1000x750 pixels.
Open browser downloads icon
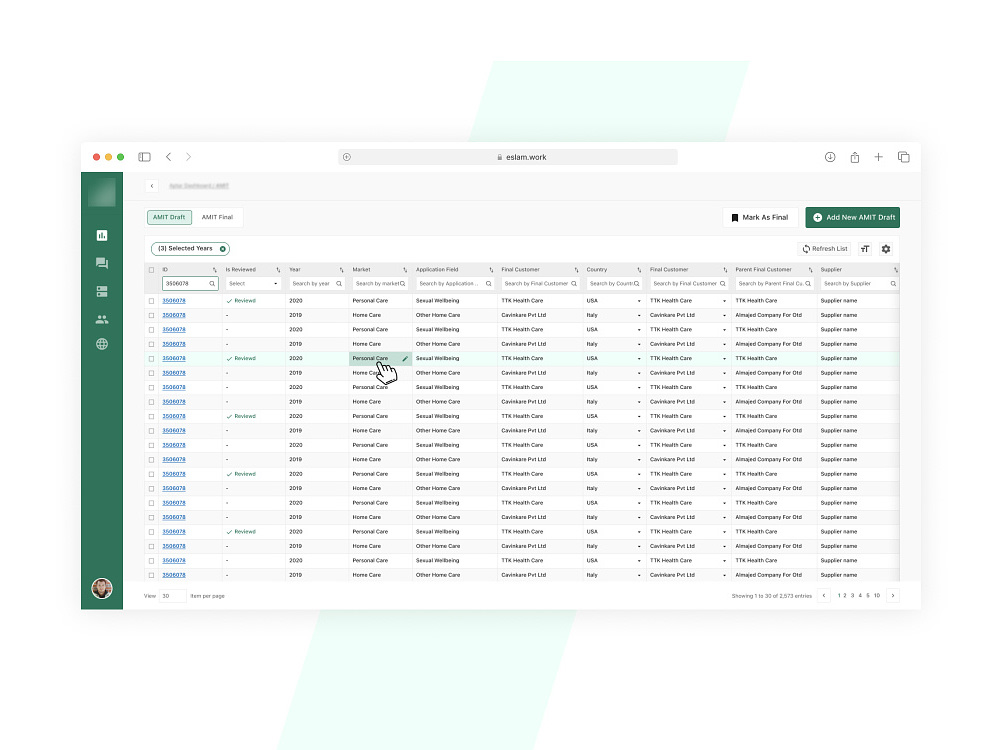pyautogui.click(x=830, y=157)
